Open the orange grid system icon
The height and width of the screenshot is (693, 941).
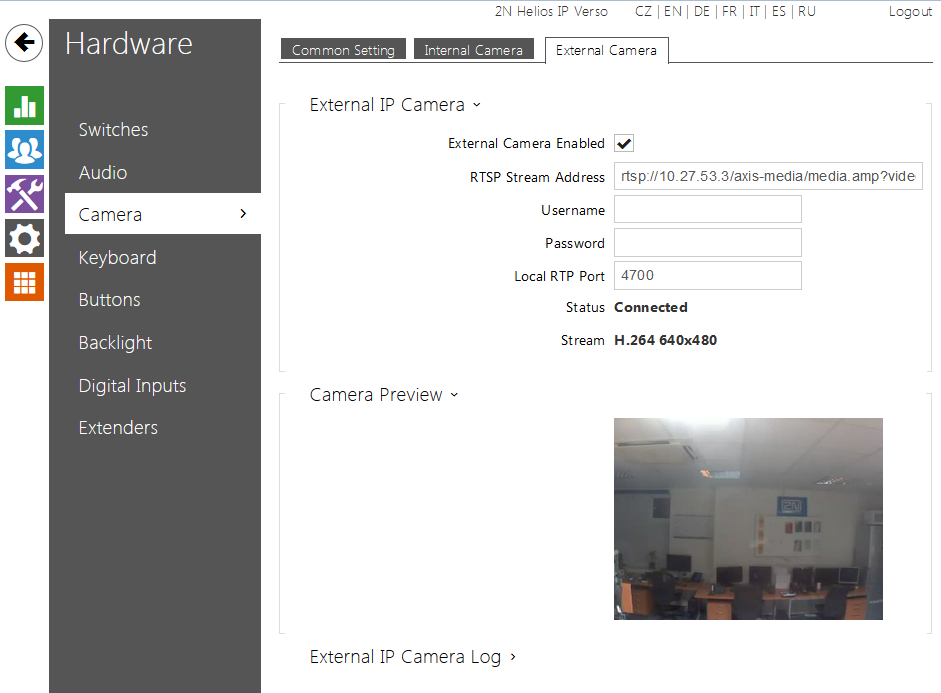click(24, 282)
